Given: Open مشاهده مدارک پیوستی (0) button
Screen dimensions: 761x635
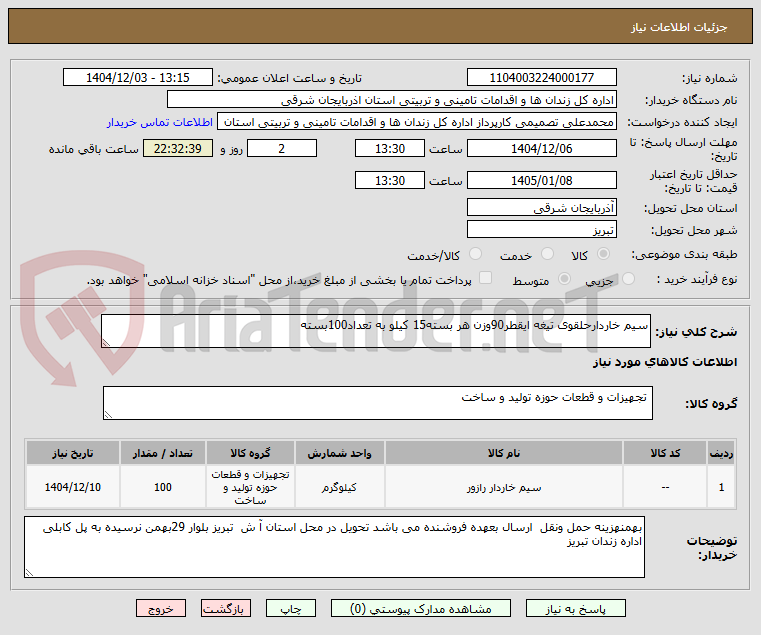Looking at the screenshot, I should (x=420, y=608).
